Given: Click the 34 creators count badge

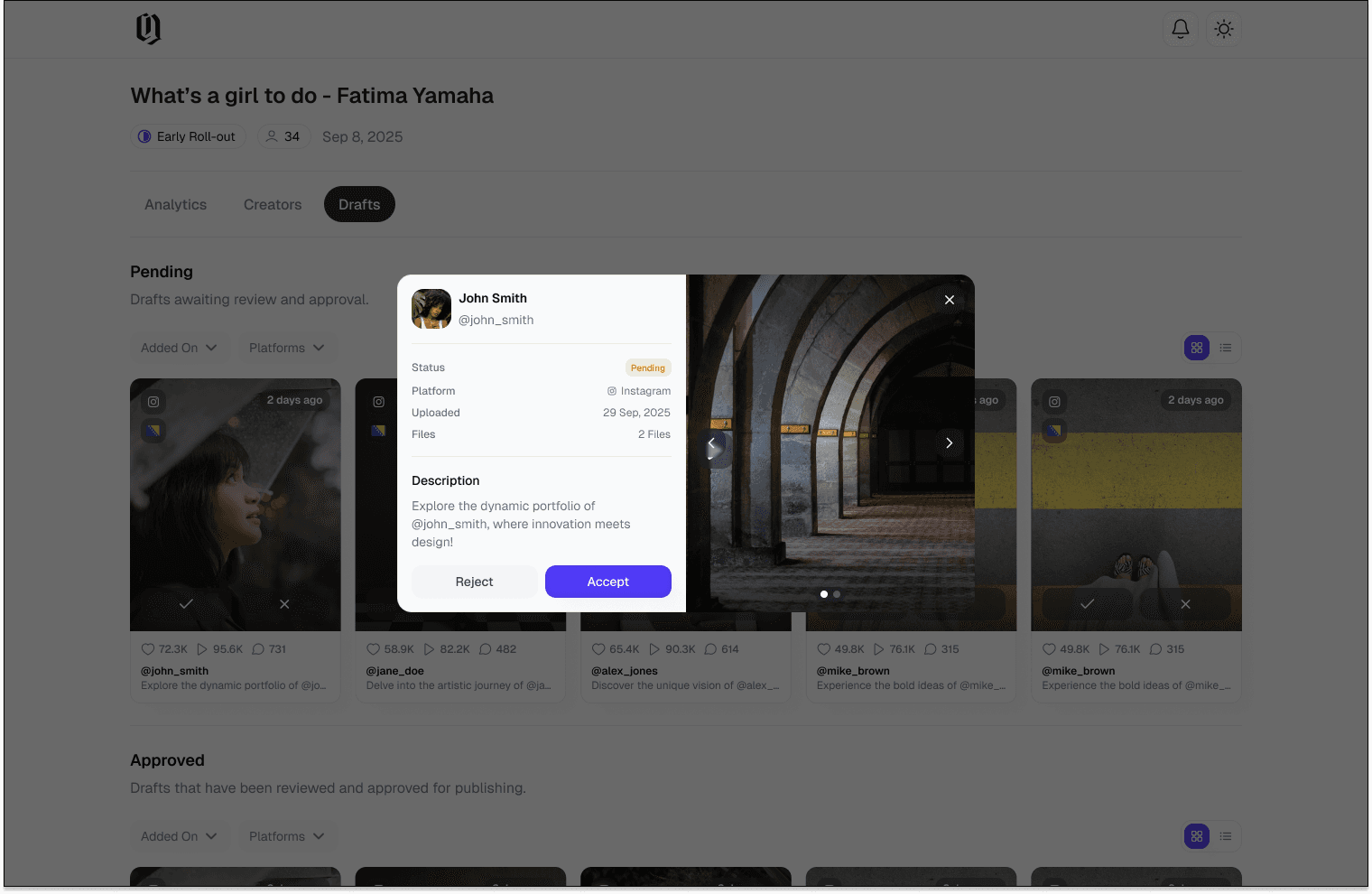Looking at the screenshot, I should (283, 136).
